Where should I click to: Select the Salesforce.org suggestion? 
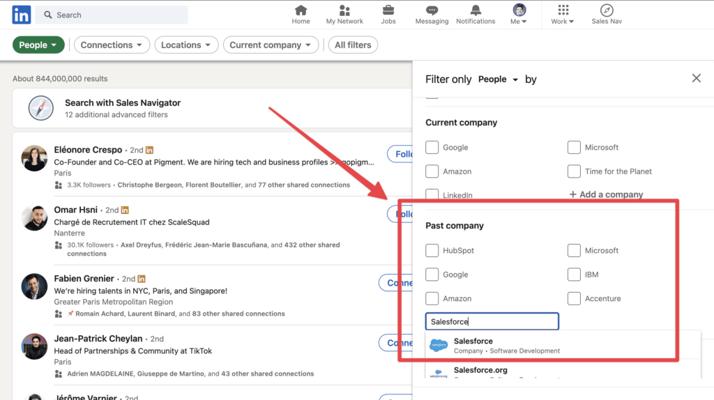click(562, 370)
